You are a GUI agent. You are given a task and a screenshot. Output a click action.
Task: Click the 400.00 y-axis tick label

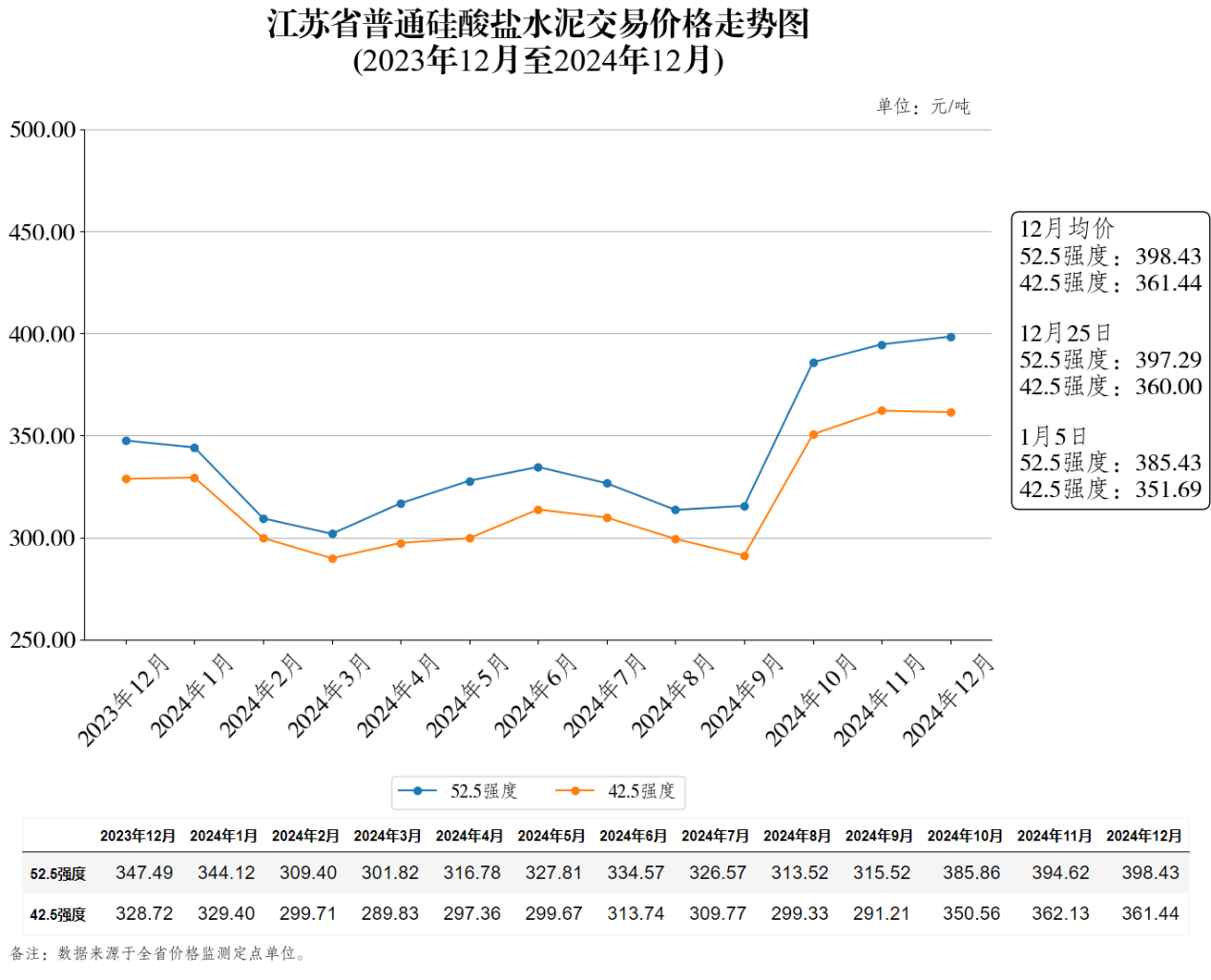(42, 334)
